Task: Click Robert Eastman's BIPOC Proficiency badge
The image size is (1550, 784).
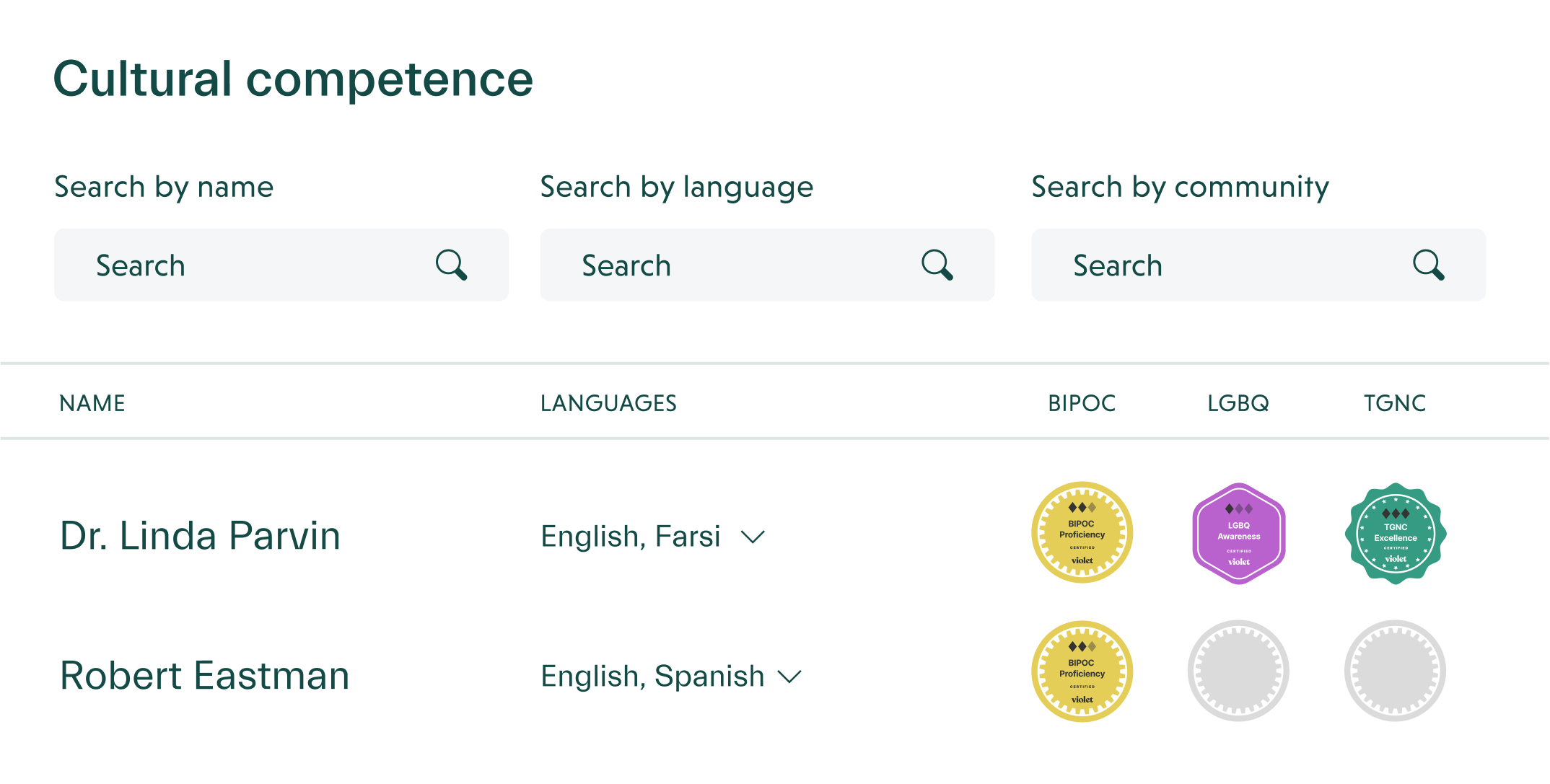Action: [x=1082, y=671]
